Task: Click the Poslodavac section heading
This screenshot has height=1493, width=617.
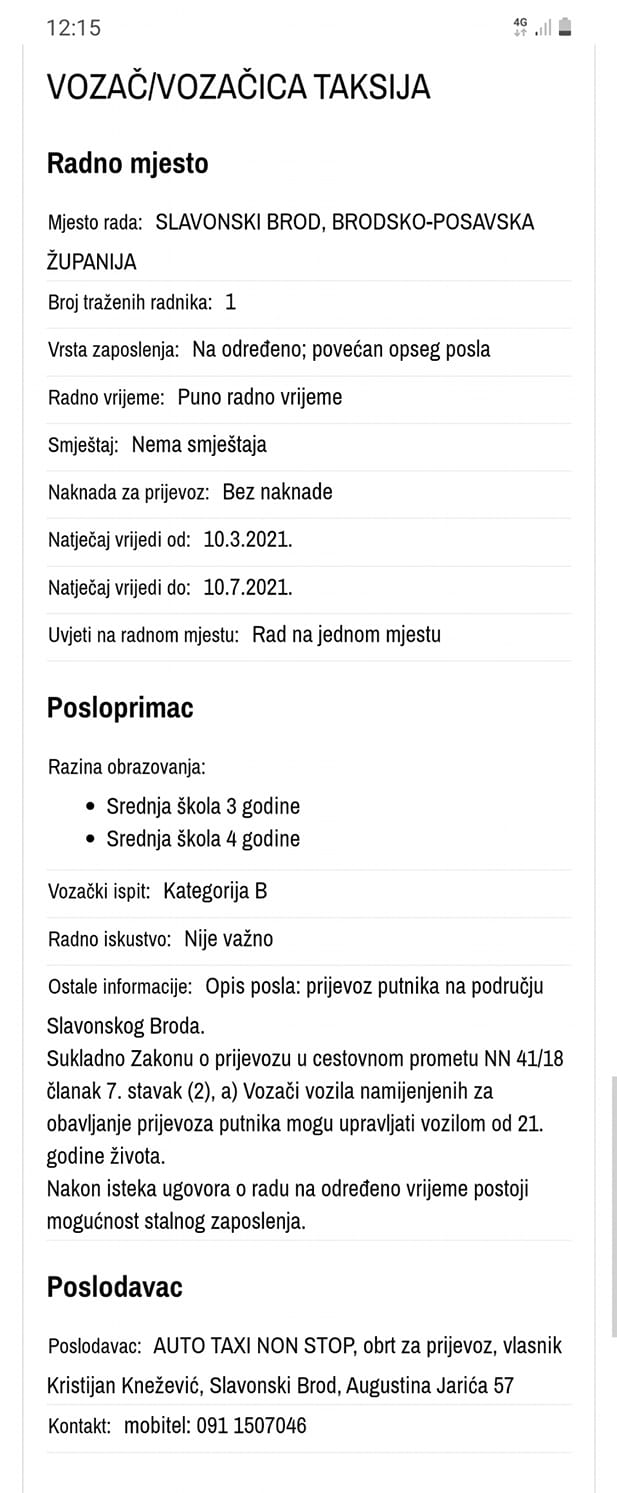Action: tap(115, 1287)
